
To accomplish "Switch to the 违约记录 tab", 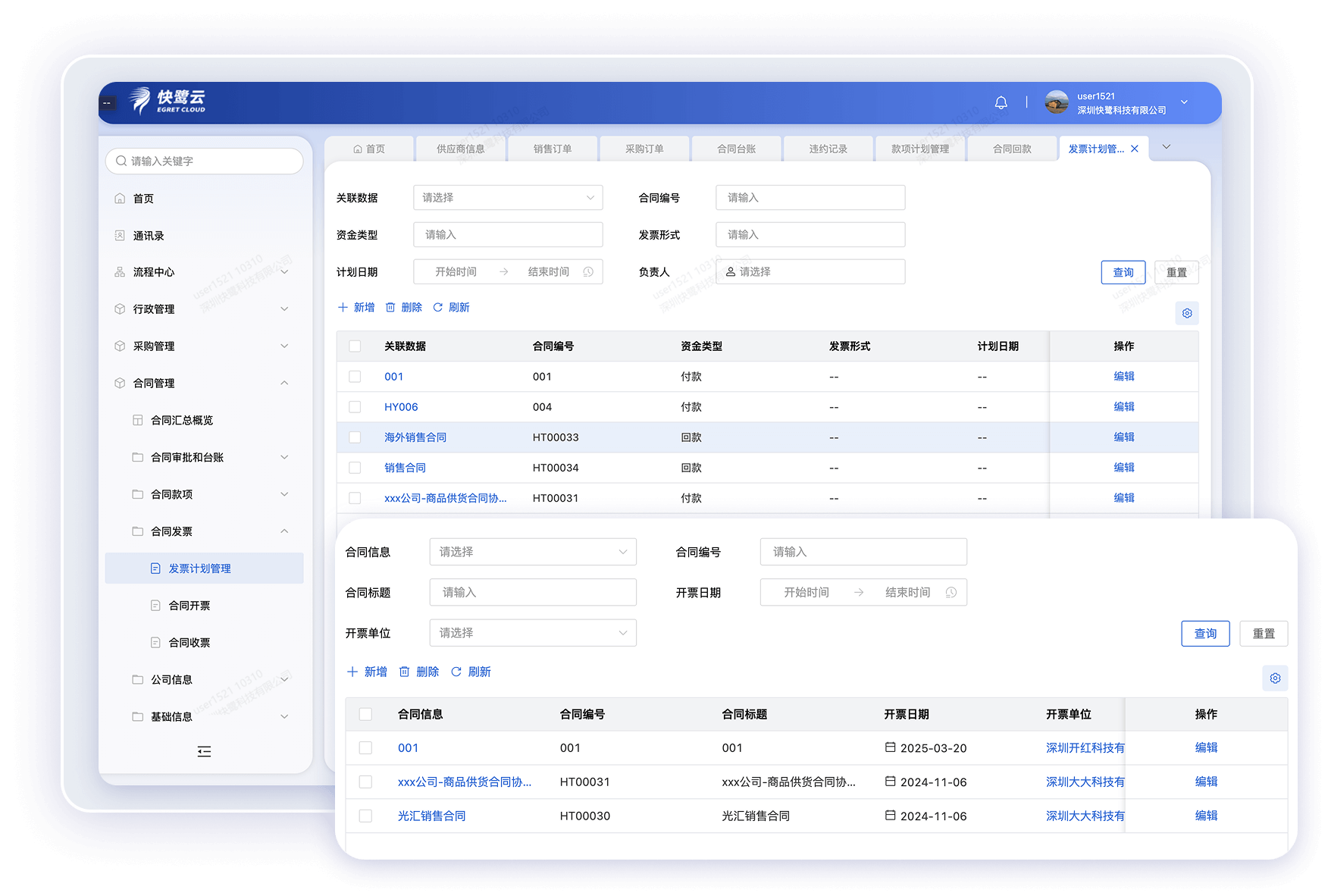I will point(828,149).
